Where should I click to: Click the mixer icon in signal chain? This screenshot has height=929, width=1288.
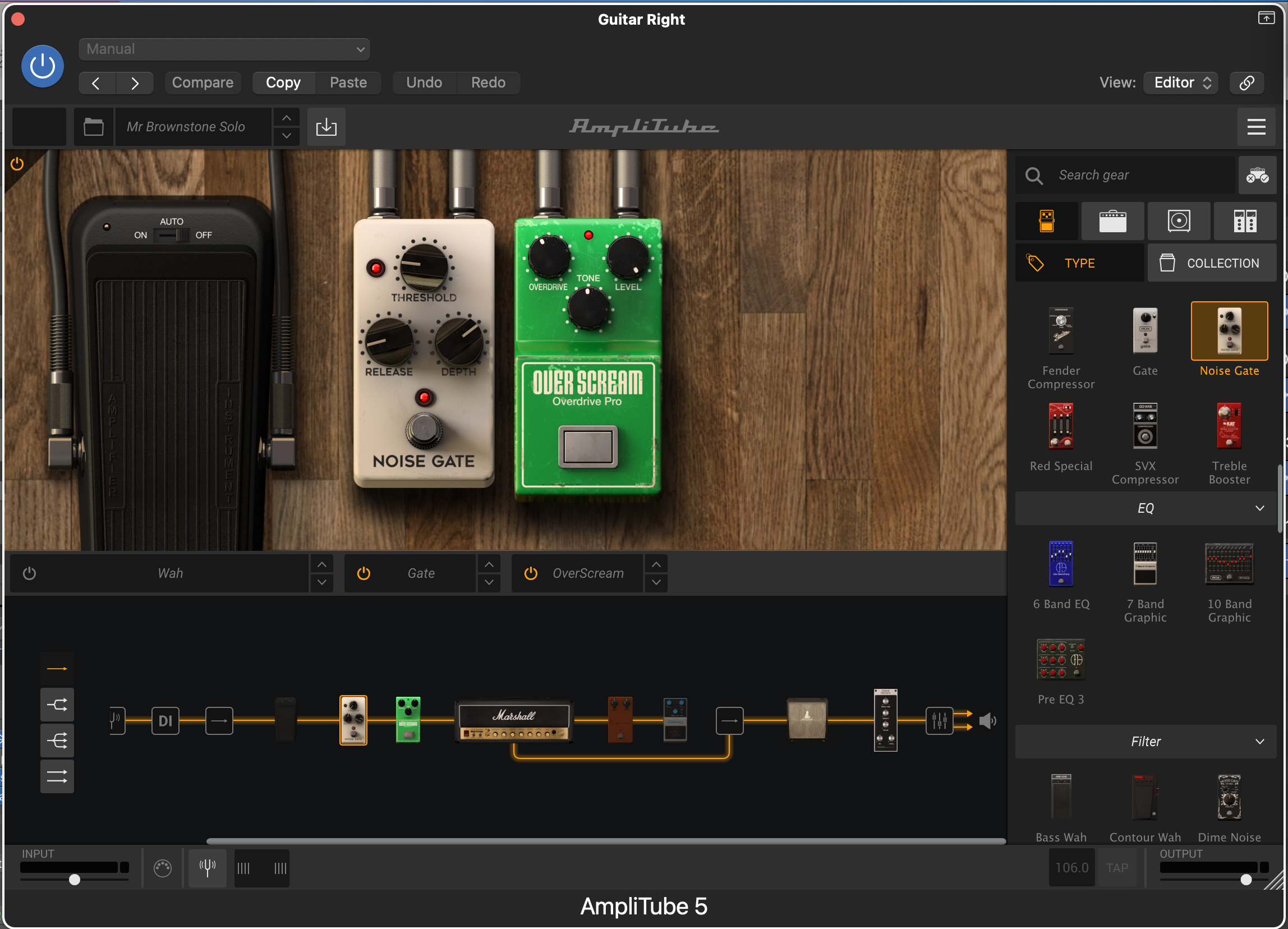pos(939,721)
